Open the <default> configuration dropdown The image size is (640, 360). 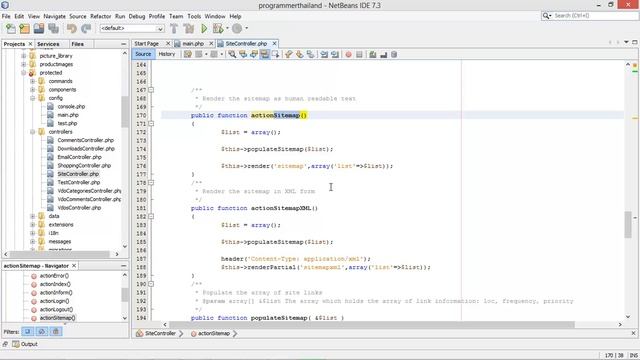coord(132,29)
